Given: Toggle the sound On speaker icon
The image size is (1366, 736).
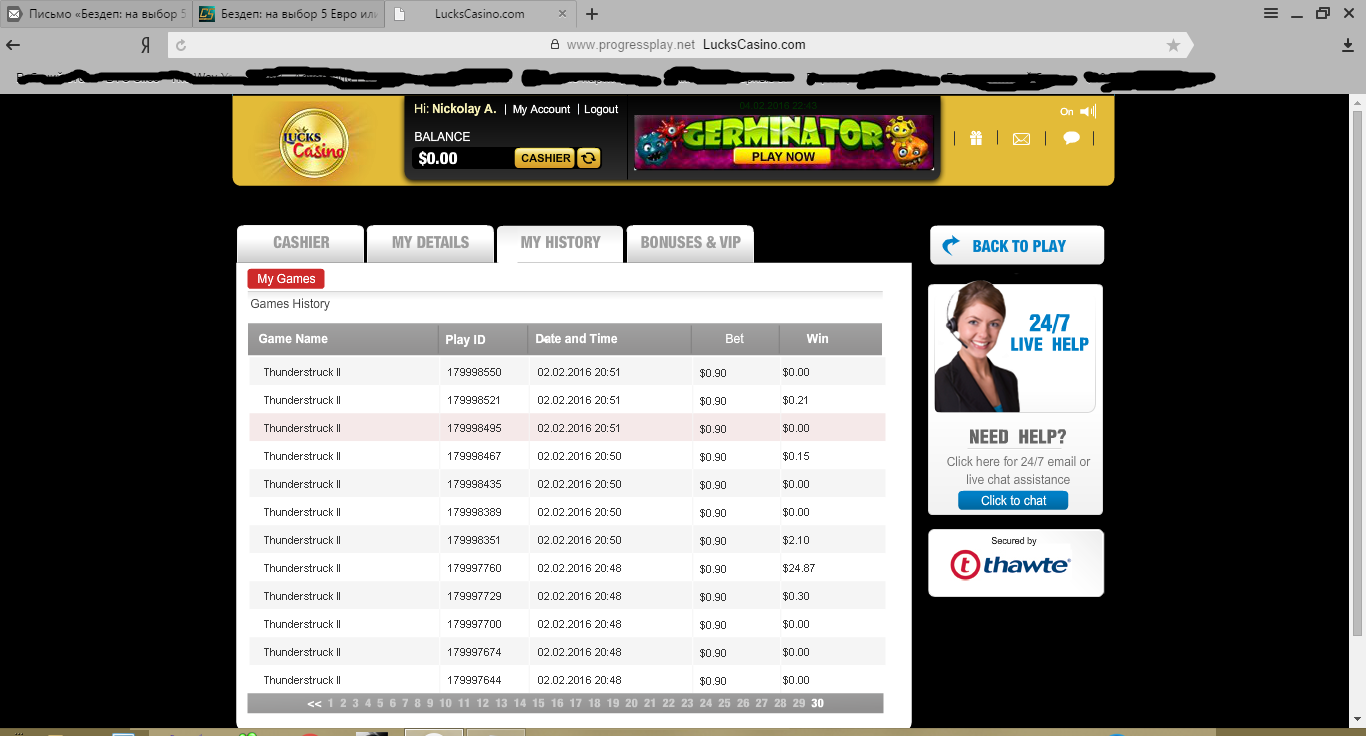Looking at the screenshot, I should pos(1088,111).
